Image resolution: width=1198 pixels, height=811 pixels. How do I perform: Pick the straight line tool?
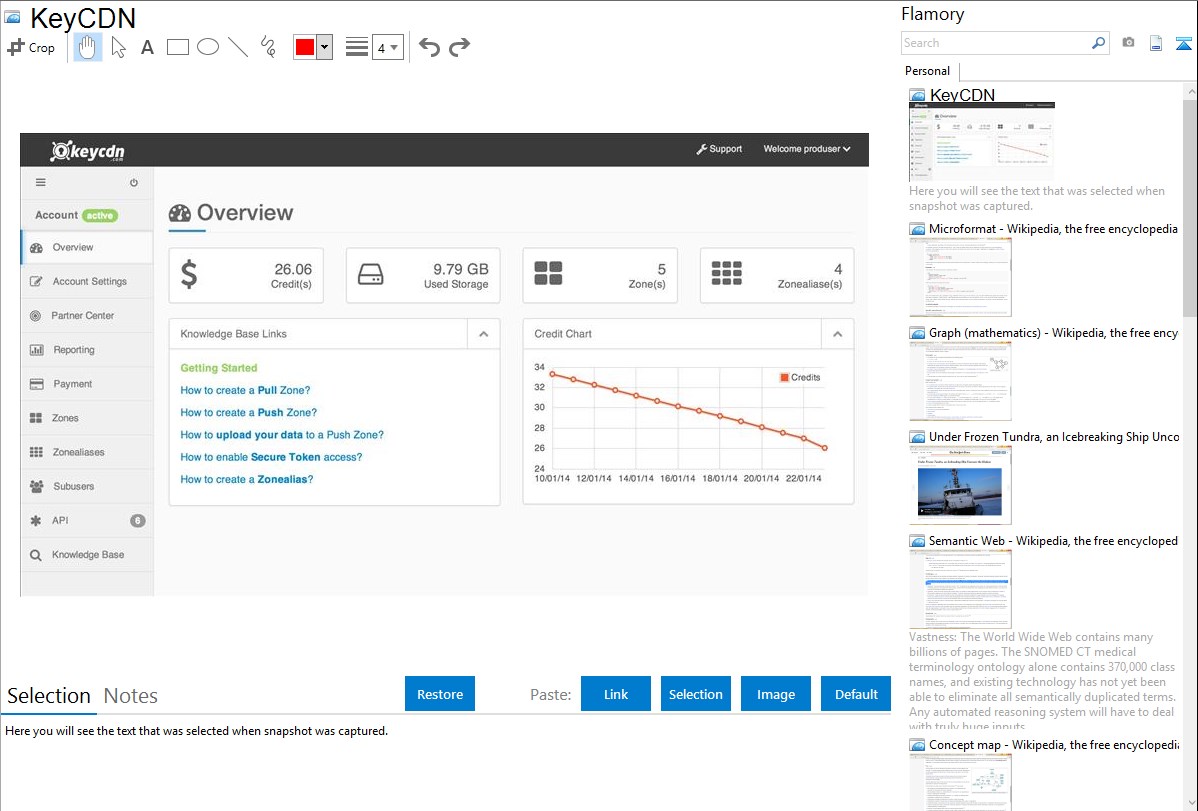(x=238, y=47)
